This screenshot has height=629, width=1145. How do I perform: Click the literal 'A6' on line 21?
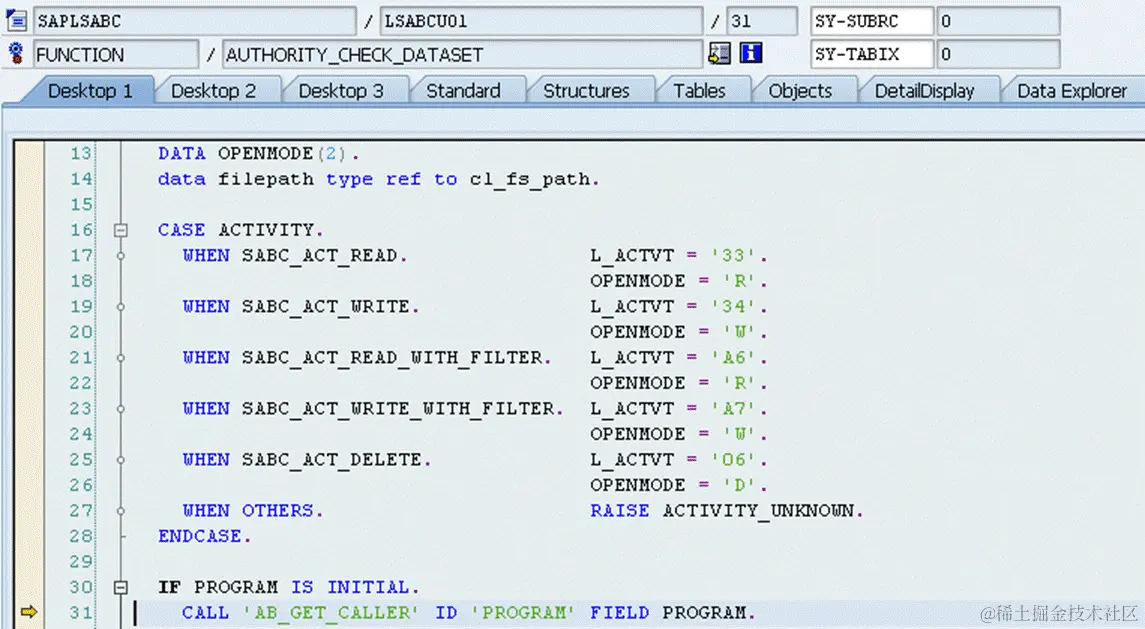click(734, 358)
